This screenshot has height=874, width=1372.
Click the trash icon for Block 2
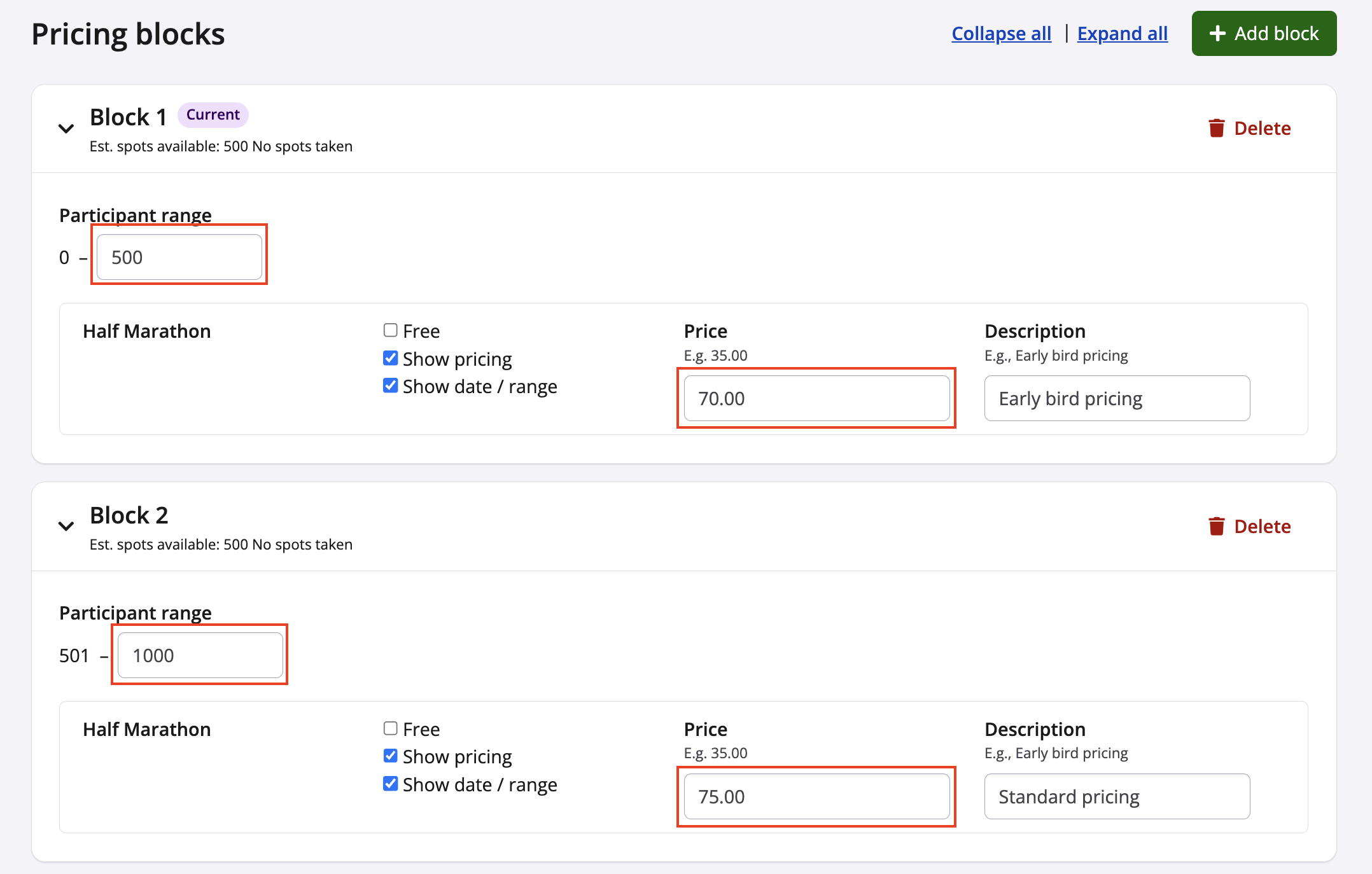1216,527
